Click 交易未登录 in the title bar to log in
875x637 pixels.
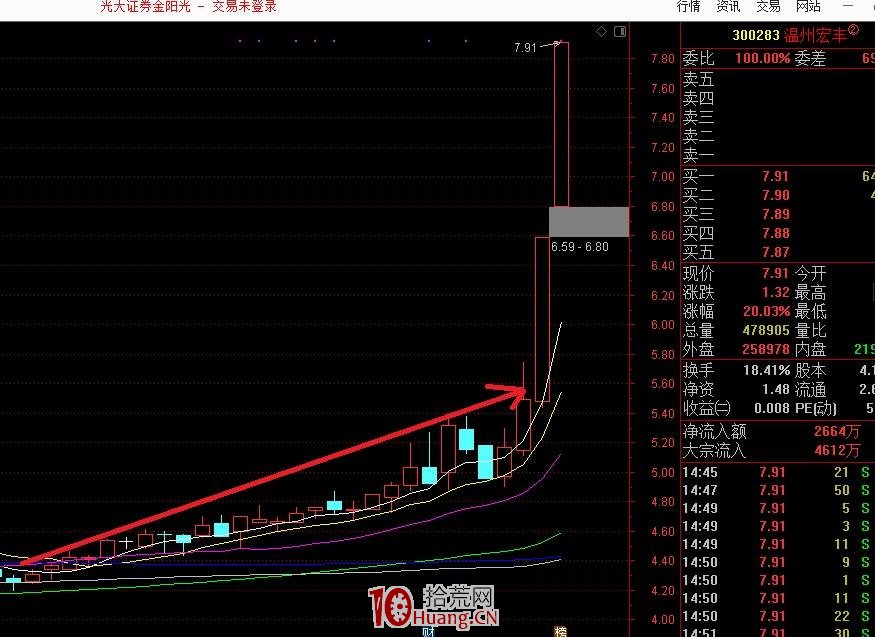click(243, 6)
